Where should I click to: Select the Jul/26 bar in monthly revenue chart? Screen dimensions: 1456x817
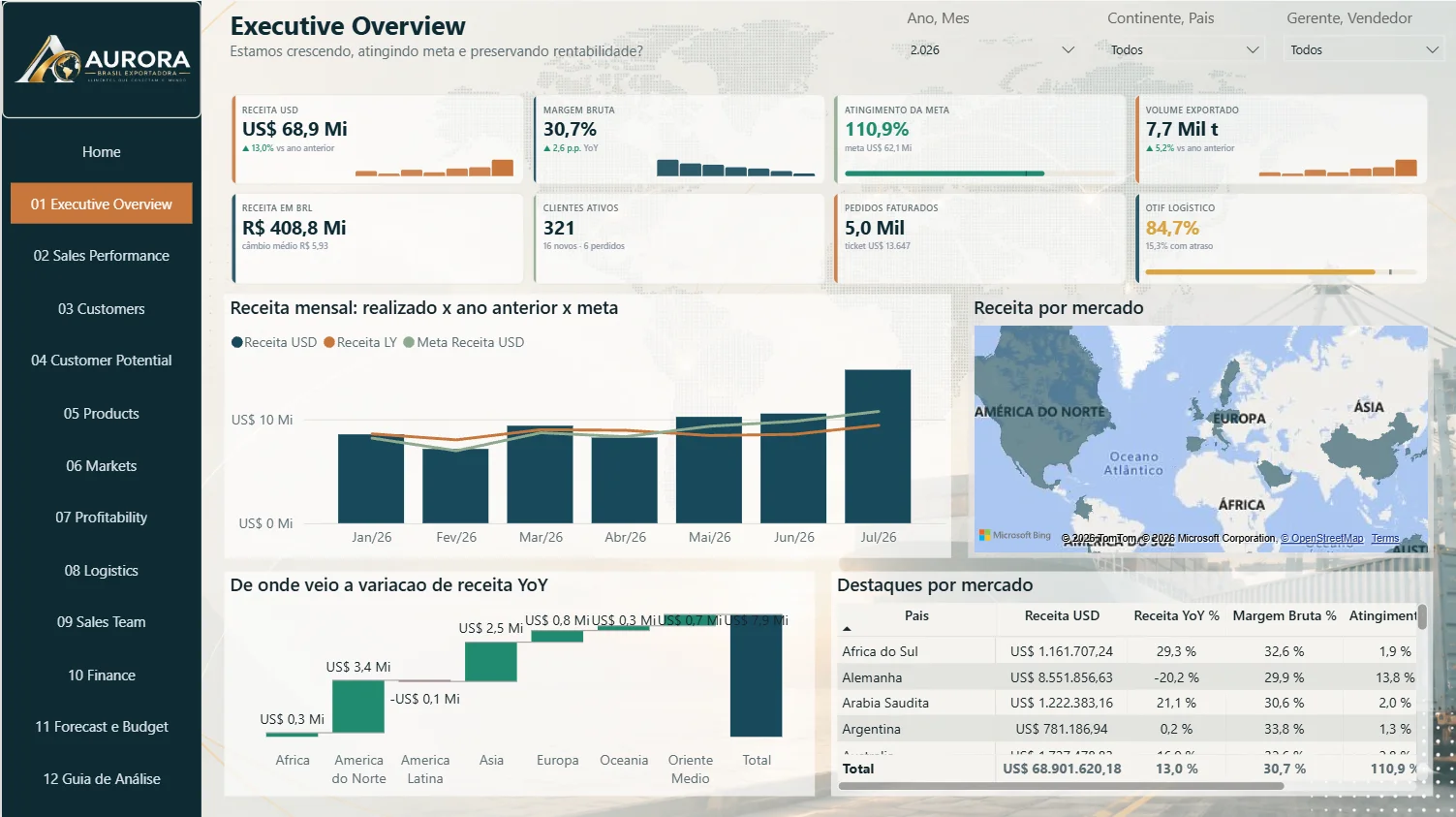[x=878, y=447]
